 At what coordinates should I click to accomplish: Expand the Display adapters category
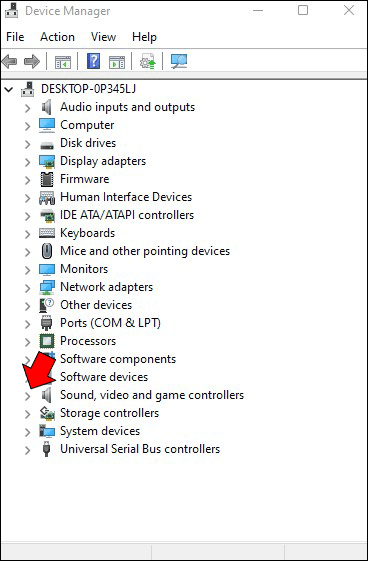coord(28,162)
